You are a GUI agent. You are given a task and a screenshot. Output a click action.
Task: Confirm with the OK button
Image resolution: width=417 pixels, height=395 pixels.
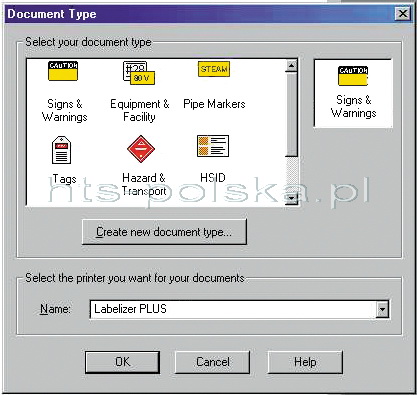[122, 362]
